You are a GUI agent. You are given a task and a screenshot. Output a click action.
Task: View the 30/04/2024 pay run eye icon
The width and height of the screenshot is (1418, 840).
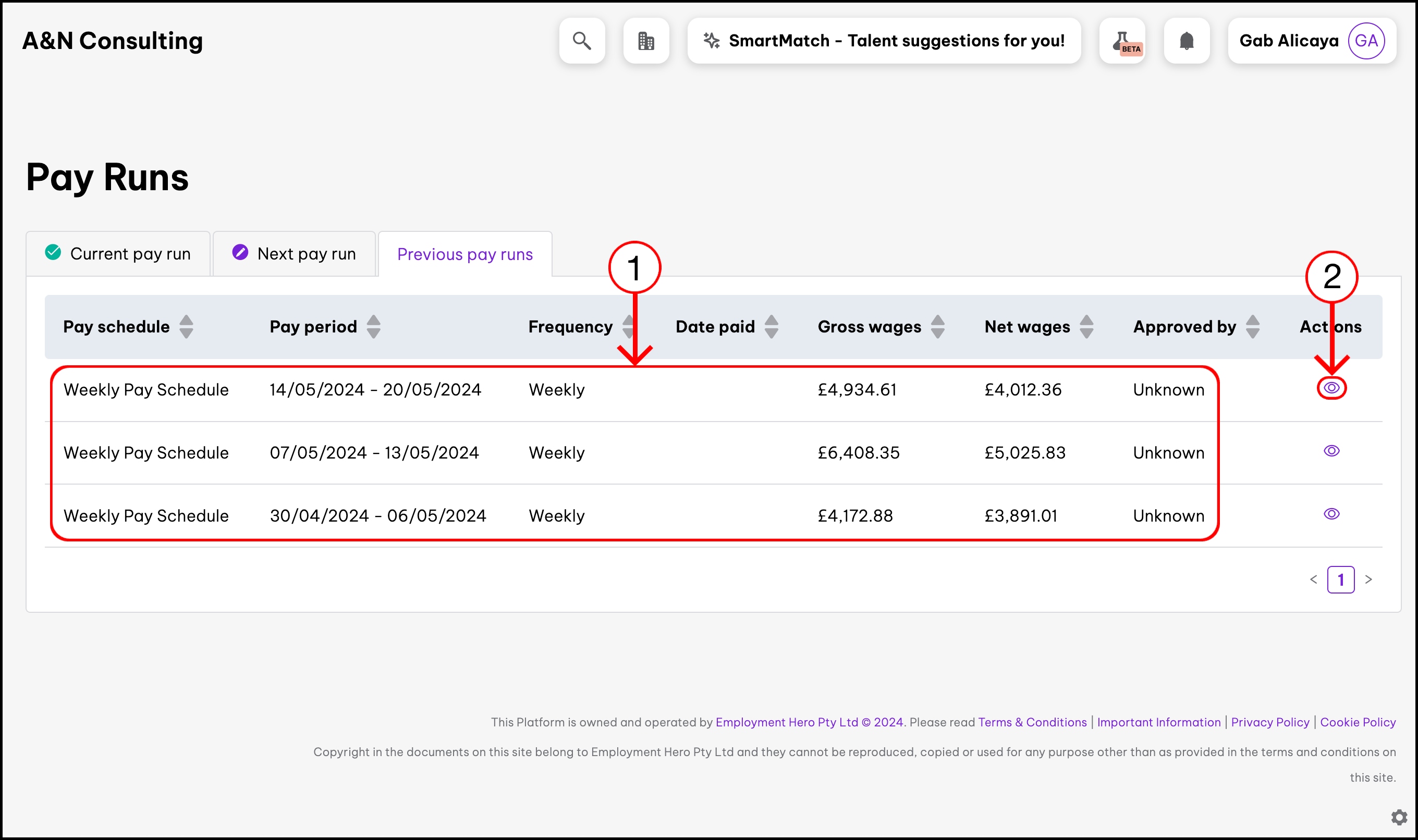(1331, 513)
